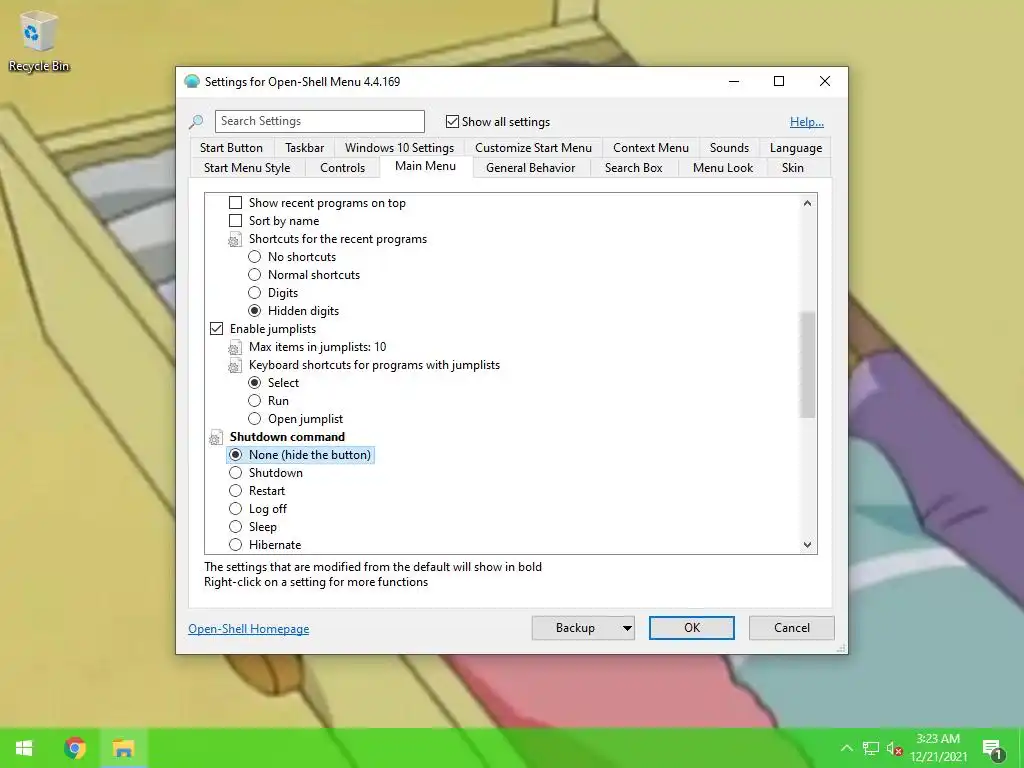This screenshot has height=768, width=1024.
Task: Open the Windows Start button on the taskbar
Action: point(24,748)
